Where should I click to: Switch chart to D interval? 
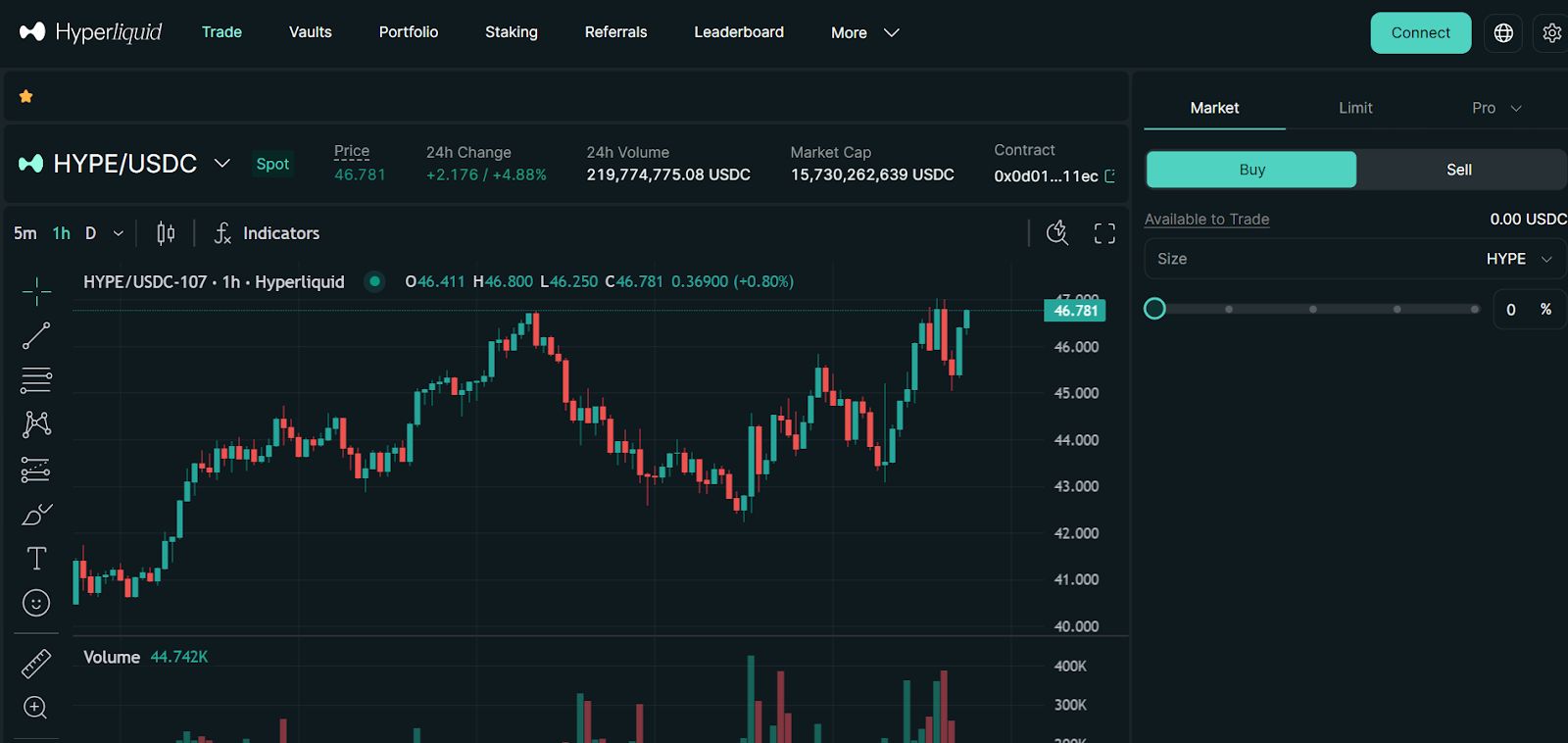point(91,233)
